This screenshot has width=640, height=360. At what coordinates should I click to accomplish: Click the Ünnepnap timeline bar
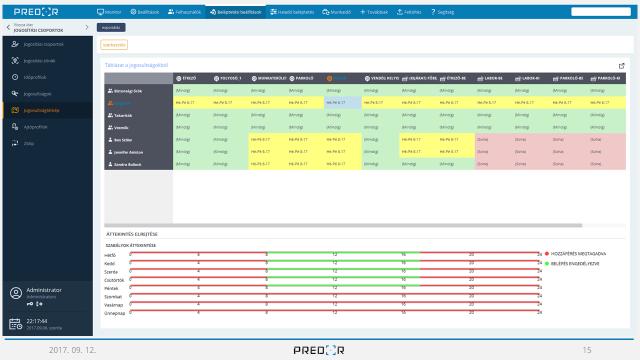pyautogui.click(x=335, y=311)
